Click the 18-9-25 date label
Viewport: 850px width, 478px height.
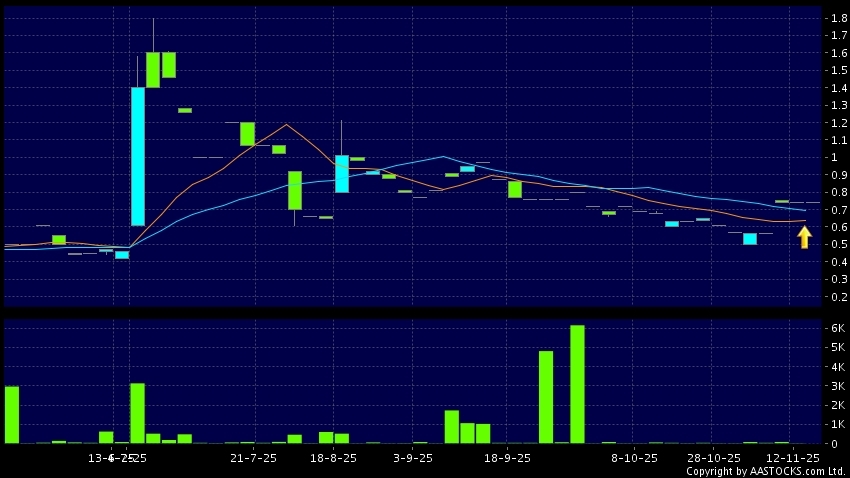507,458
